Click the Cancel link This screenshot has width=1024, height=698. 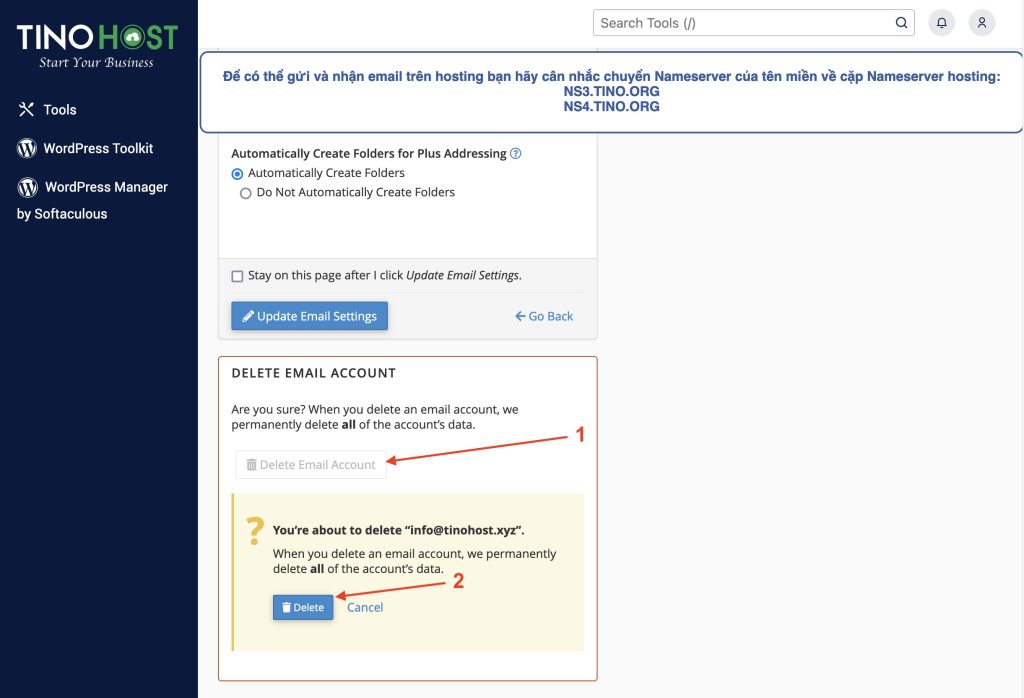[365, 607]
